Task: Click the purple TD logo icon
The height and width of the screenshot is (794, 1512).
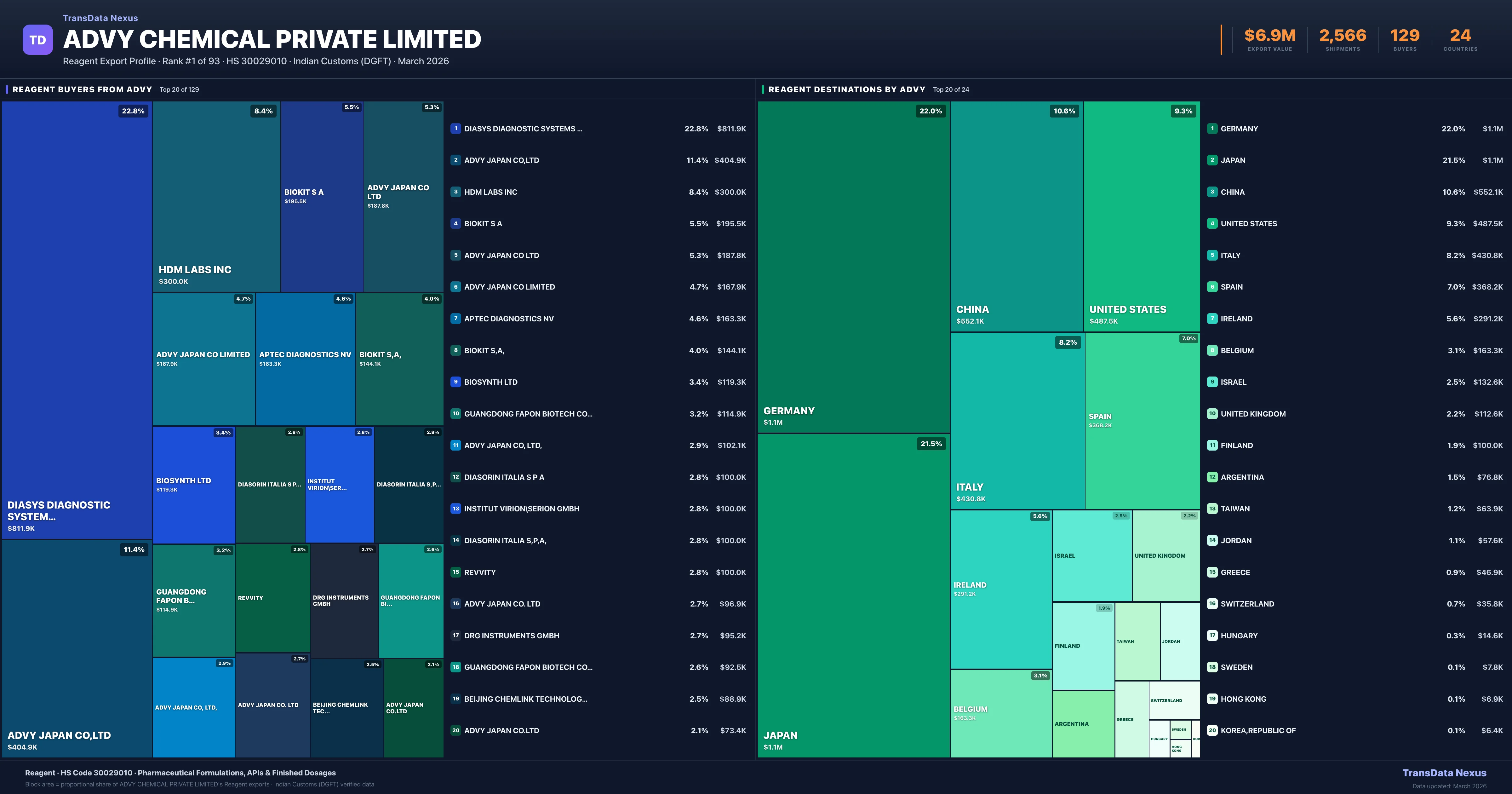Action: click(x=37, y=40)
